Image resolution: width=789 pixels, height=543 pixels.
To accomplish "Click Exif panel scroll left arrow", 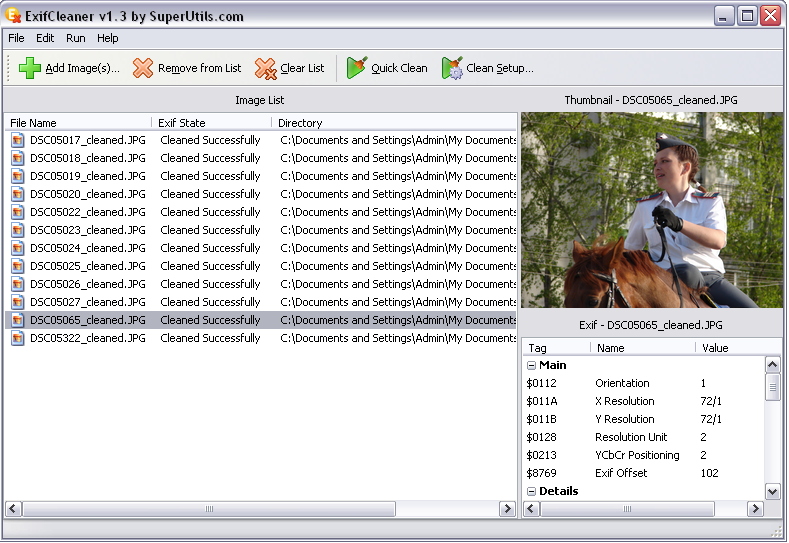I will 531,509.
